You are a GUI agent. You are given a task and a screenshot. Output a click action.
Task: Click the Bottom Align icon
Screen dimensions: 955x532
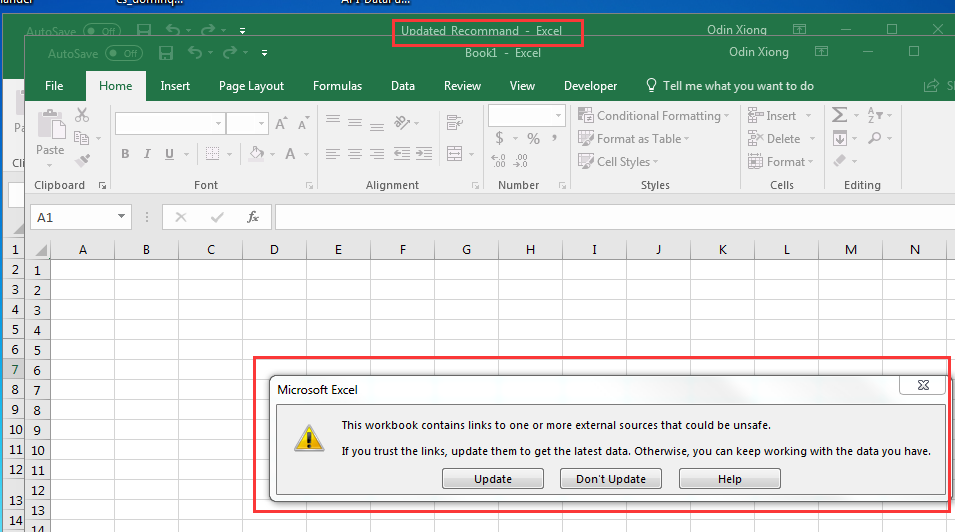[x=377, y=126]
